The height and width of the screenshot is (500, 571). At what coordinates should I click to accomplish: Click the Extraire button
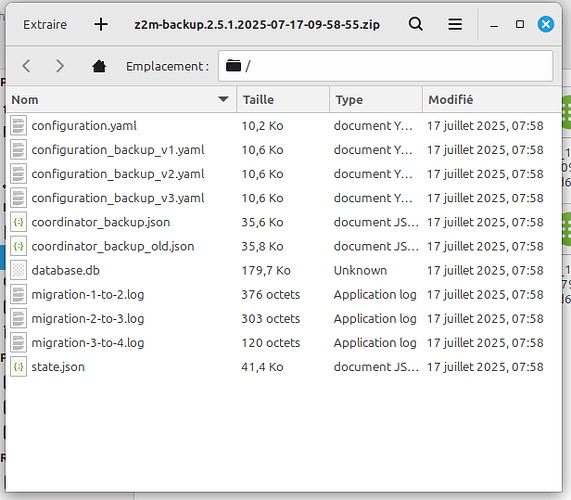pos(45,24)
